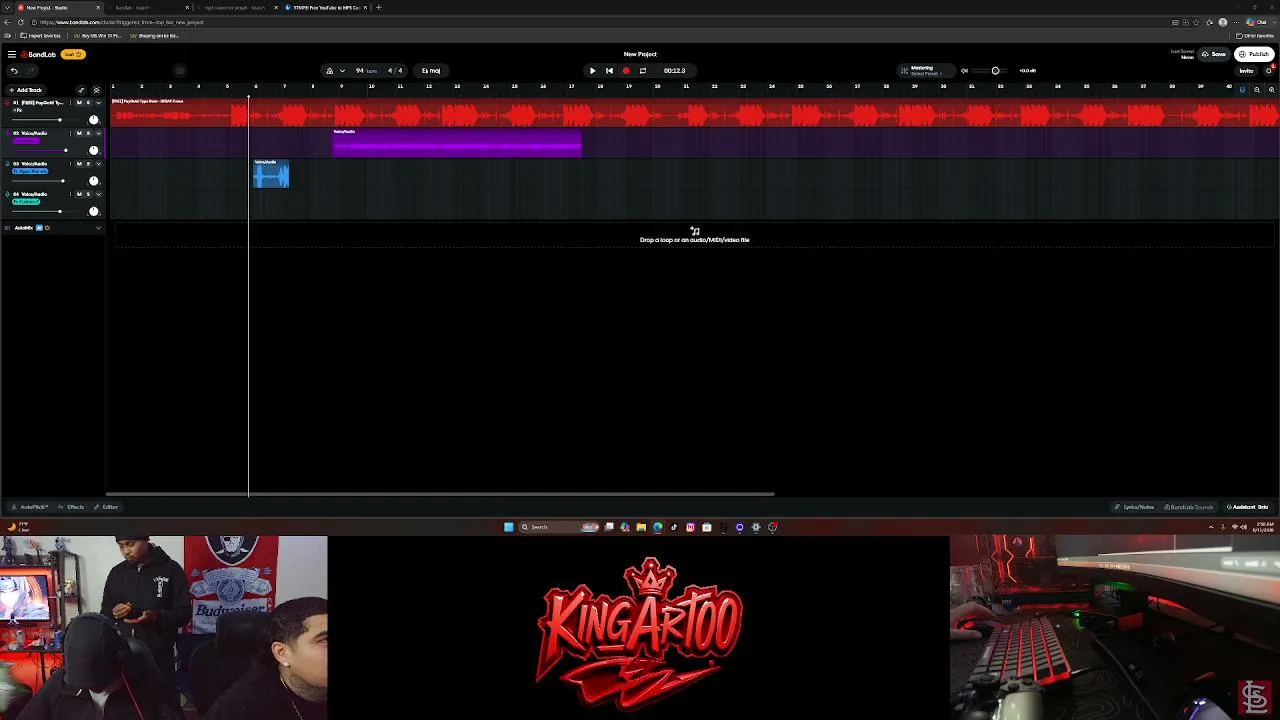Mute track 03 Voice/Audio

tap(79, 164)
